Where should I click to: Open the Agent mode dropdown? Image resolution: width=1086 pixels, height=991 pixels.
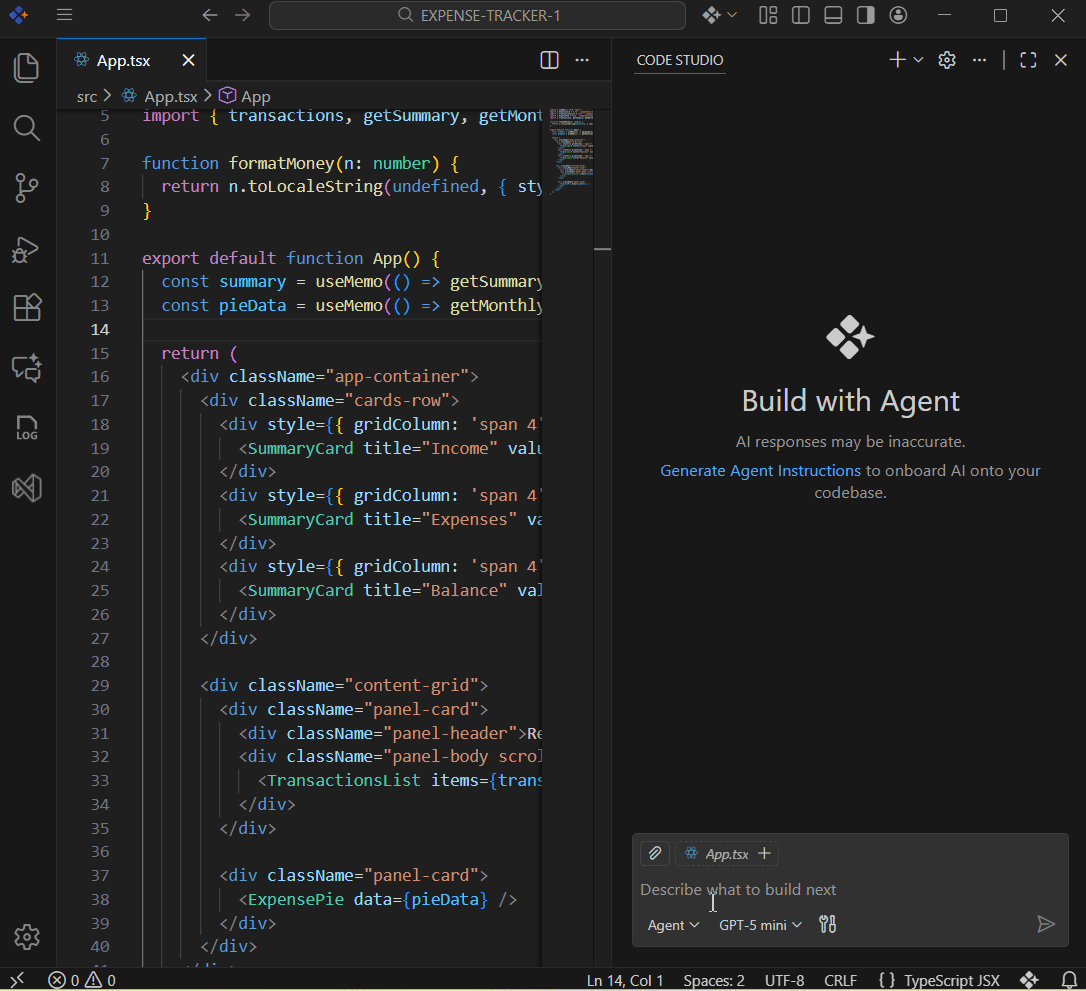(x=673, y=925)
